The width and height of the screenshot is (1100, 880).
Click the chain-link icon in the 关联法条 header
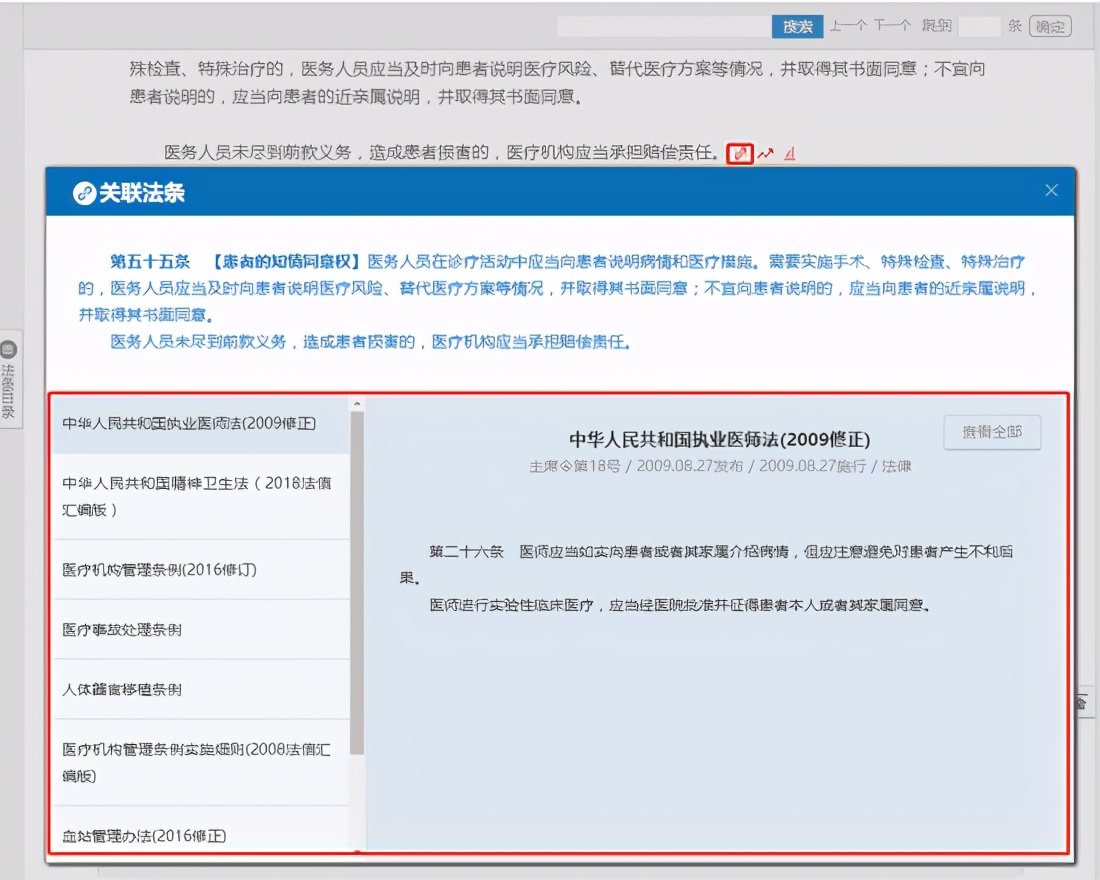85,193
